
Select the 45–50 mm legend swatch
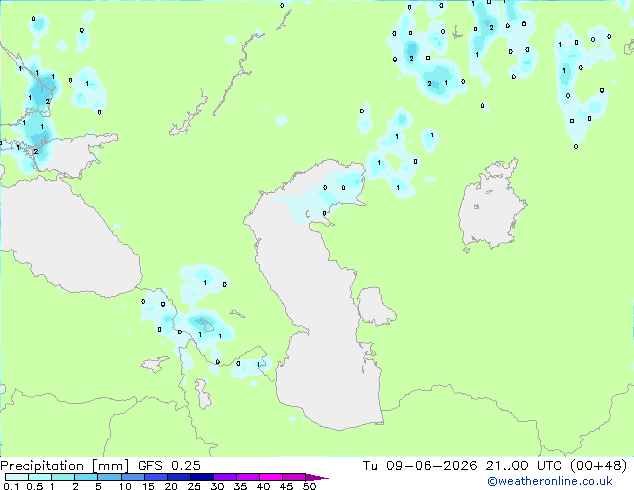click(x=294, y=477)
